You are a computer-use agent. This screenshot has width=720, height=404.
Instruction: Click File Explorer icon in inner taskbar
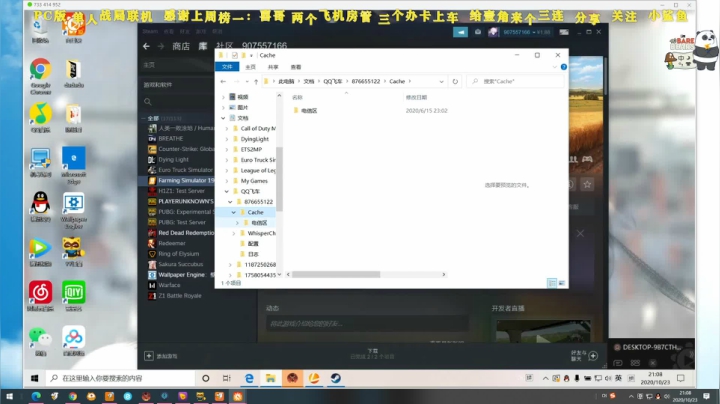coord(270,378)
